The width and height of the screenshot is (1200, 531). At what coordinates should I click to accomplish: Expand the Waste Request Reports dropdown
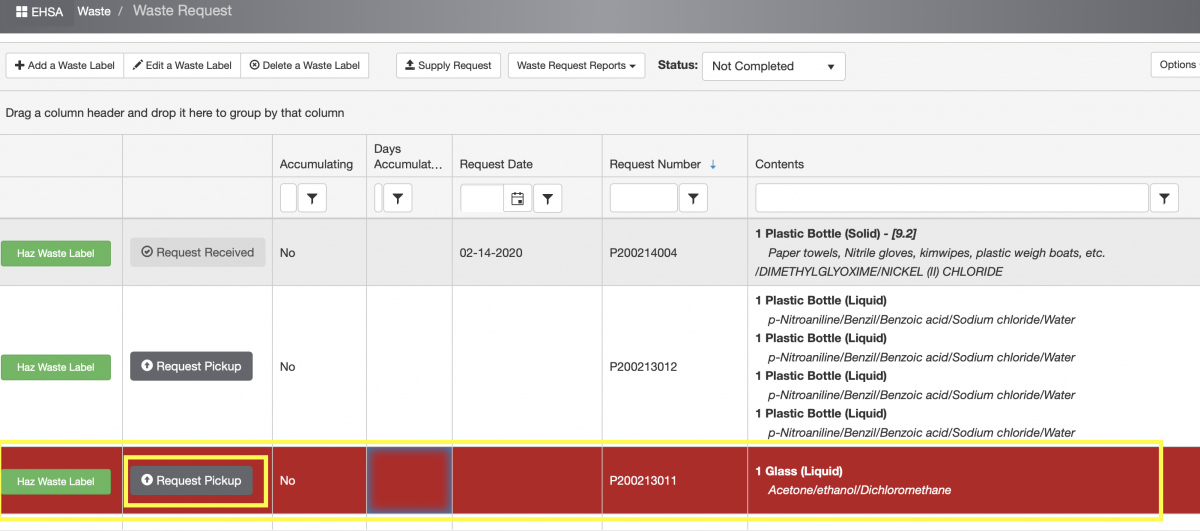click(x=576, y=66)
